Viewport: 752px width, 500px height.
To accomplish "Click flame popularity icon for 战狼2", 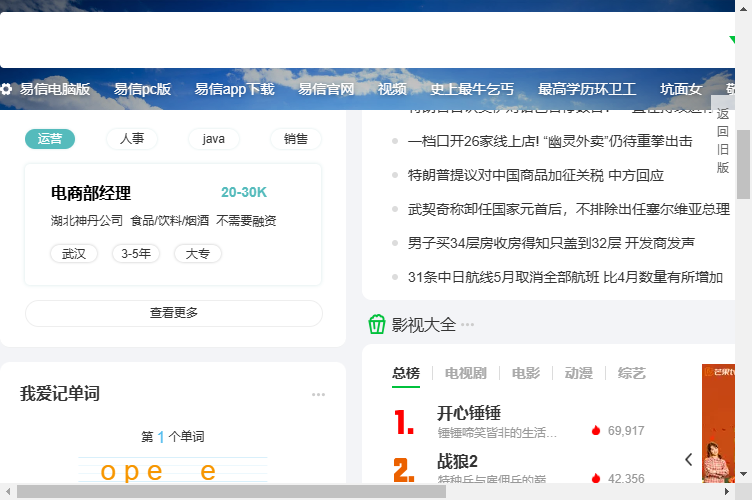I will coord(596,478).
